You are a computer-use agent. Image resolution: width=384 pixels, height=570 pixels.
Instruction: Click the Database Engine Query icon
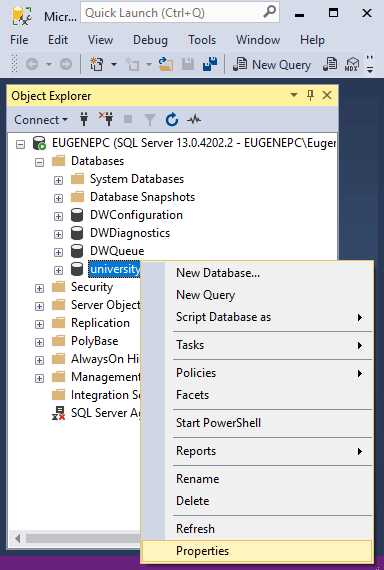click(330, 64)
